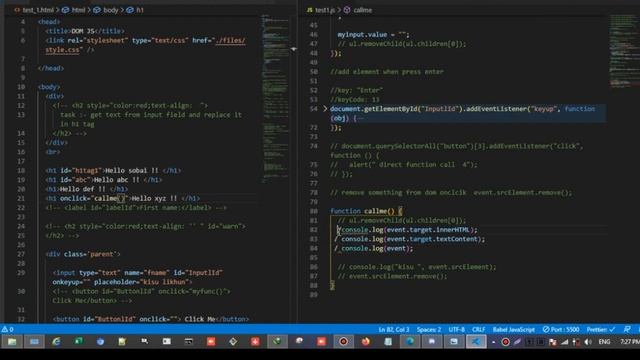Select test_1.html in the breadcrumb

tap(38, 10)
